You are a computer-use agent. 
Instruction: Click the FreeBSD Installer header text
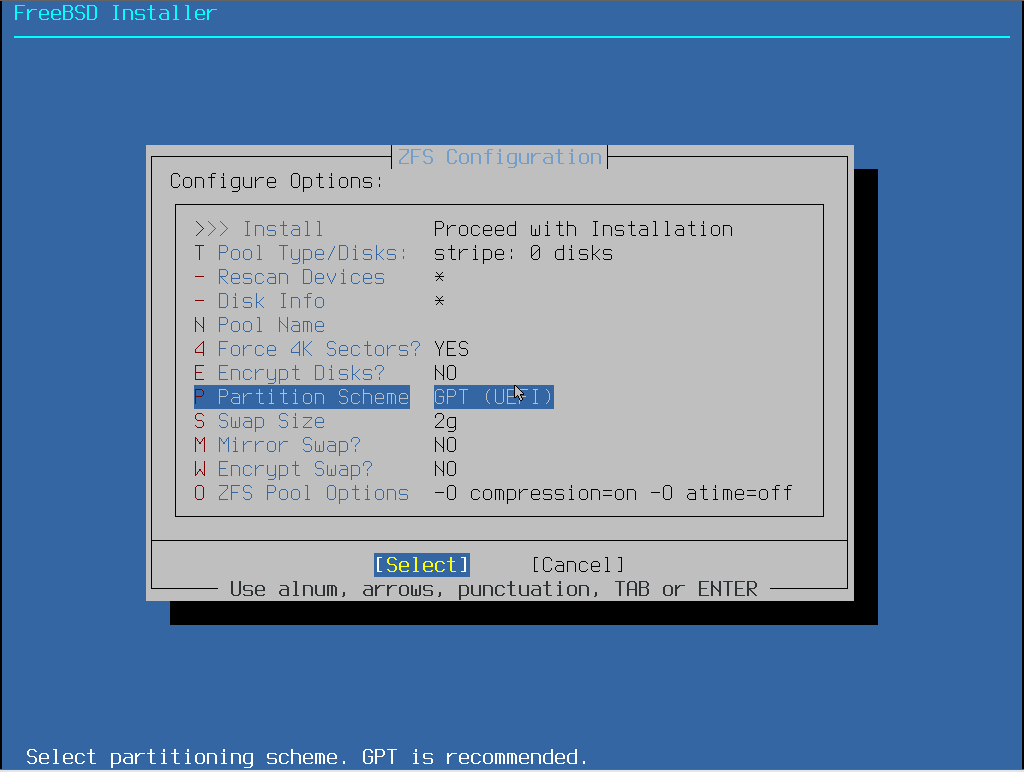click(116, 13)
